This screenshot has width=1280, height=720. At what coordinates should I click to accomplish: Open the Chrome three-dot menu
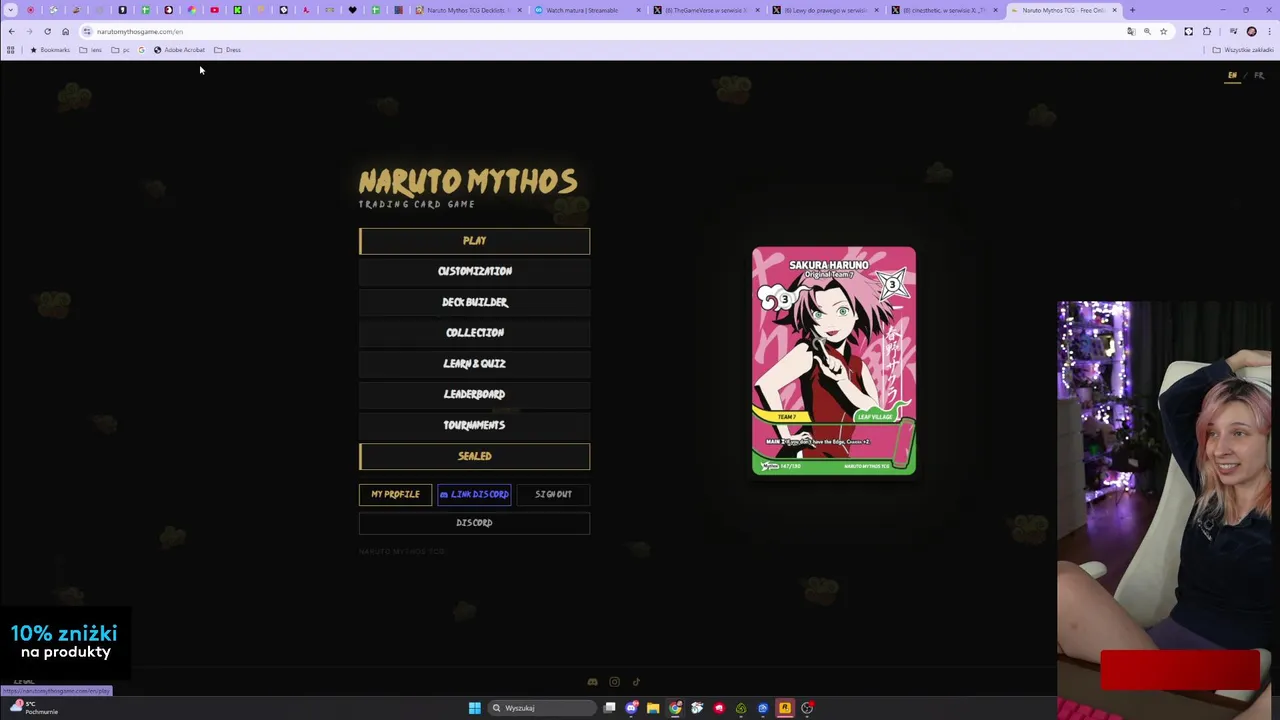1269,31
